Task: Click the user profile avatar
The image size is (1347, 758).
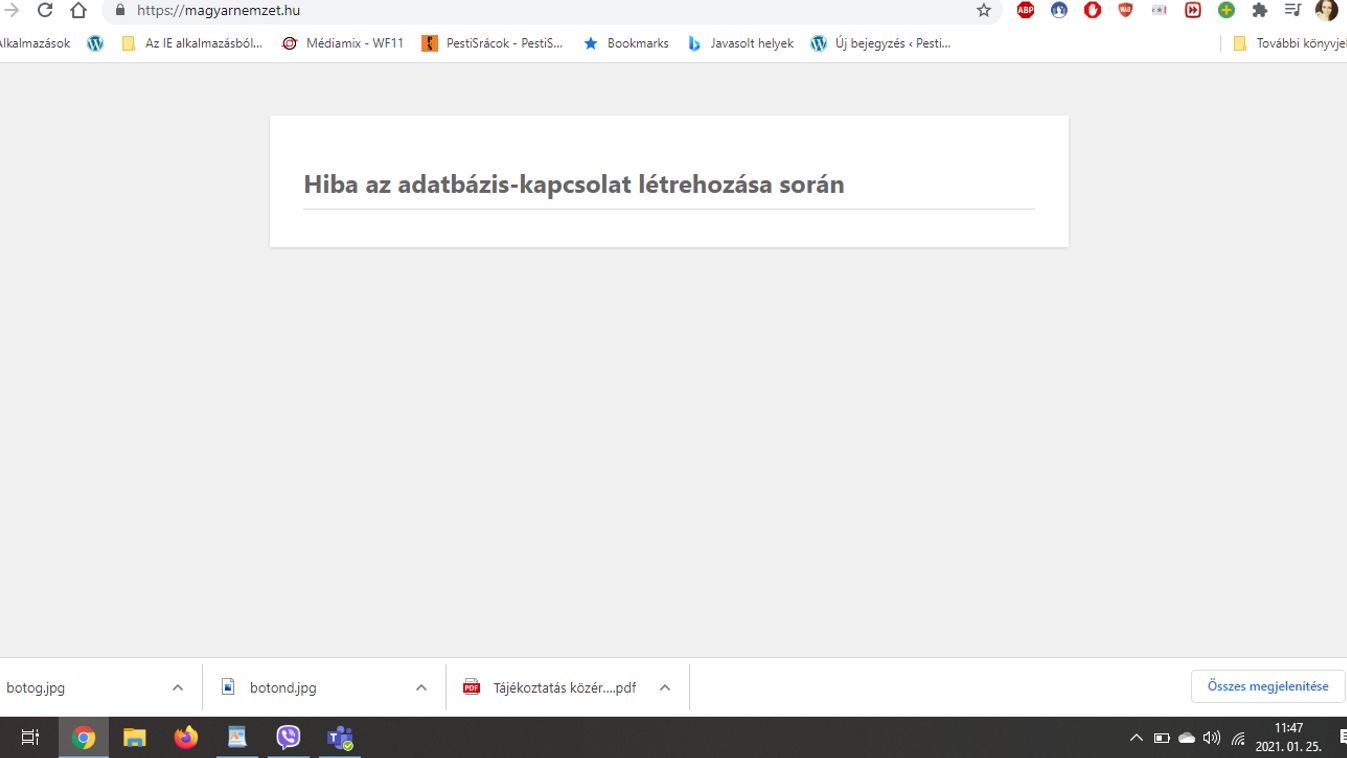Action: coord(1326,10)
